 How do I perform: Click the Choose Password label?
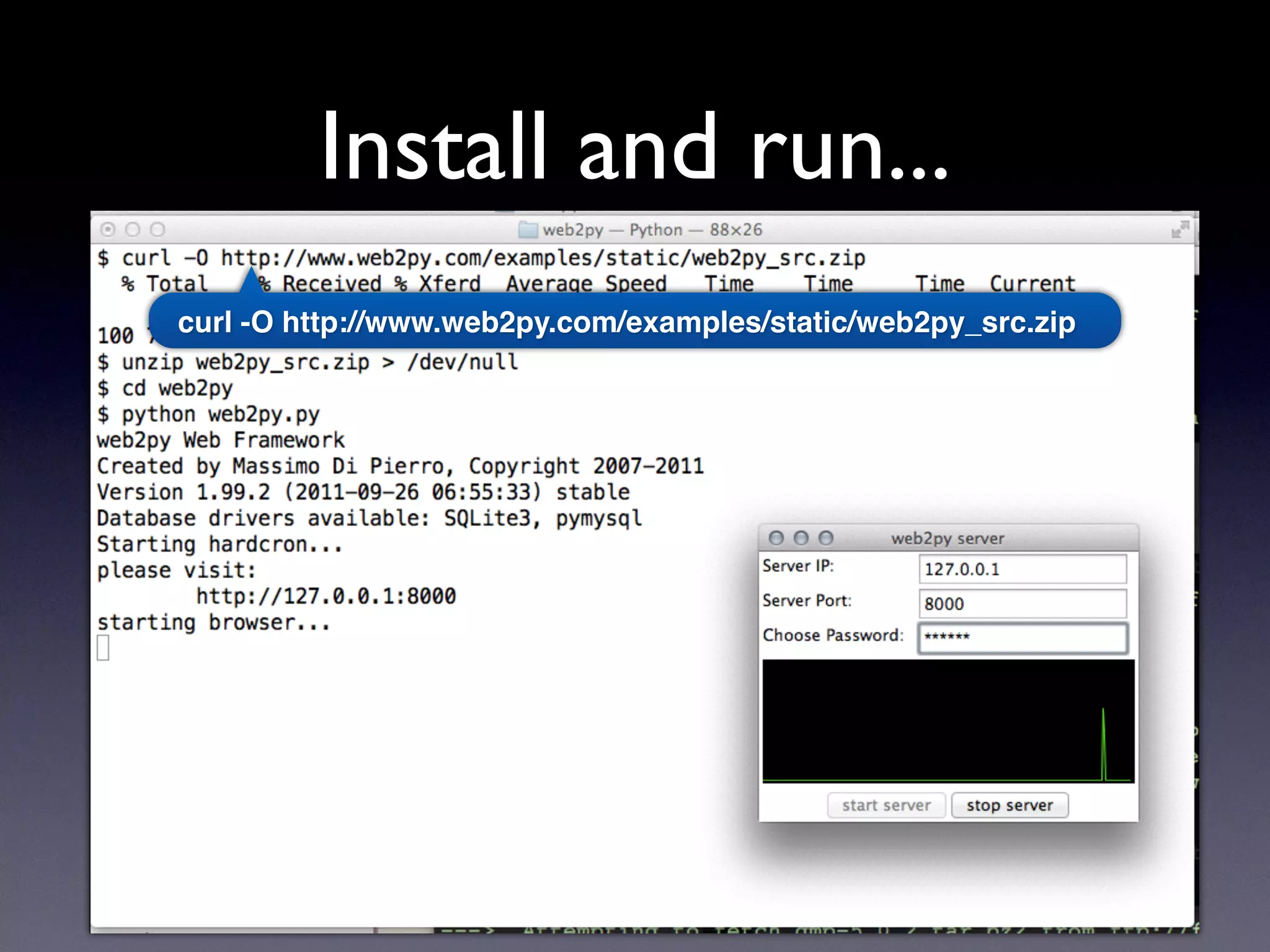tap(833, 635)
